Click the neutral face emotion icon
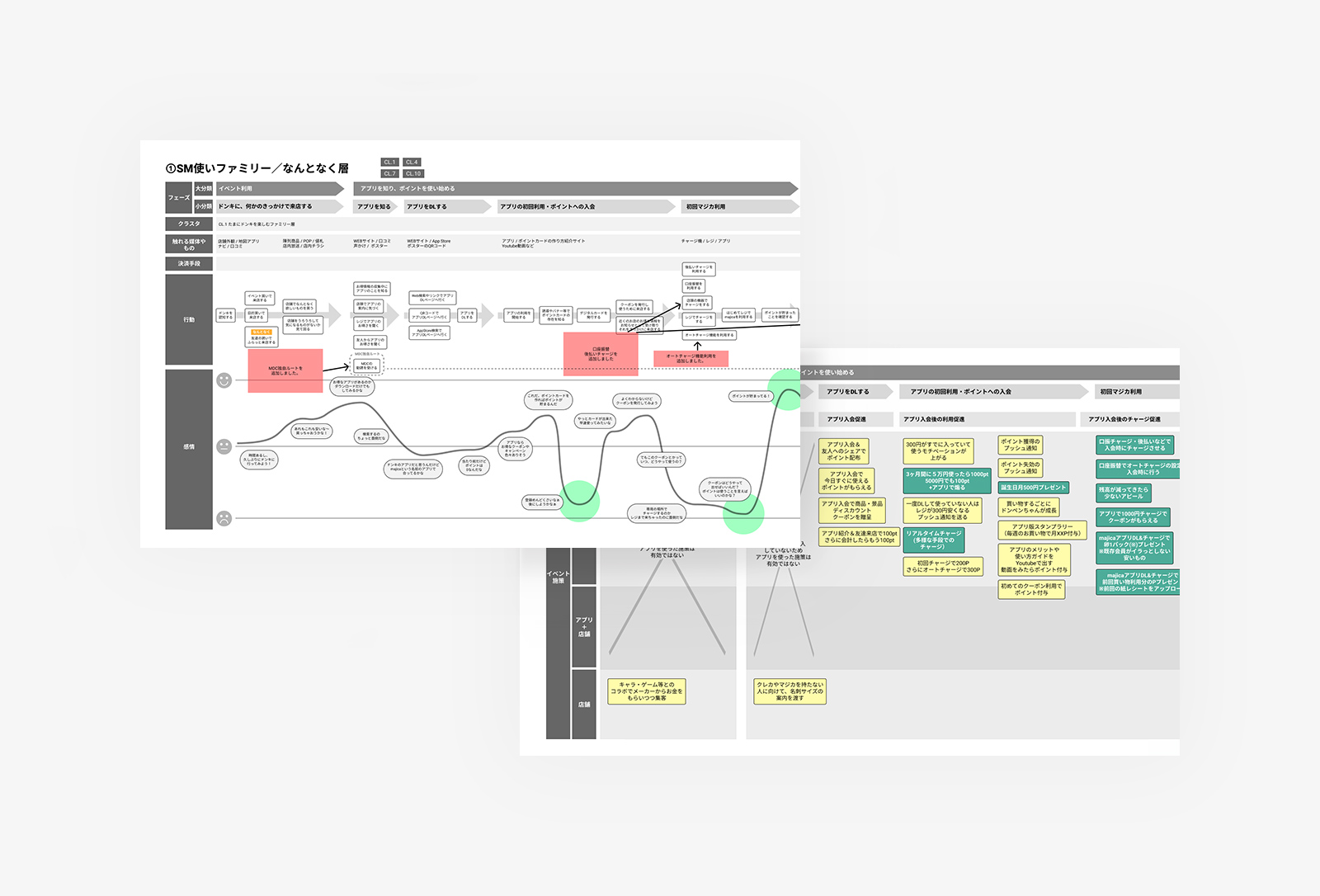 tap(224, 446)
